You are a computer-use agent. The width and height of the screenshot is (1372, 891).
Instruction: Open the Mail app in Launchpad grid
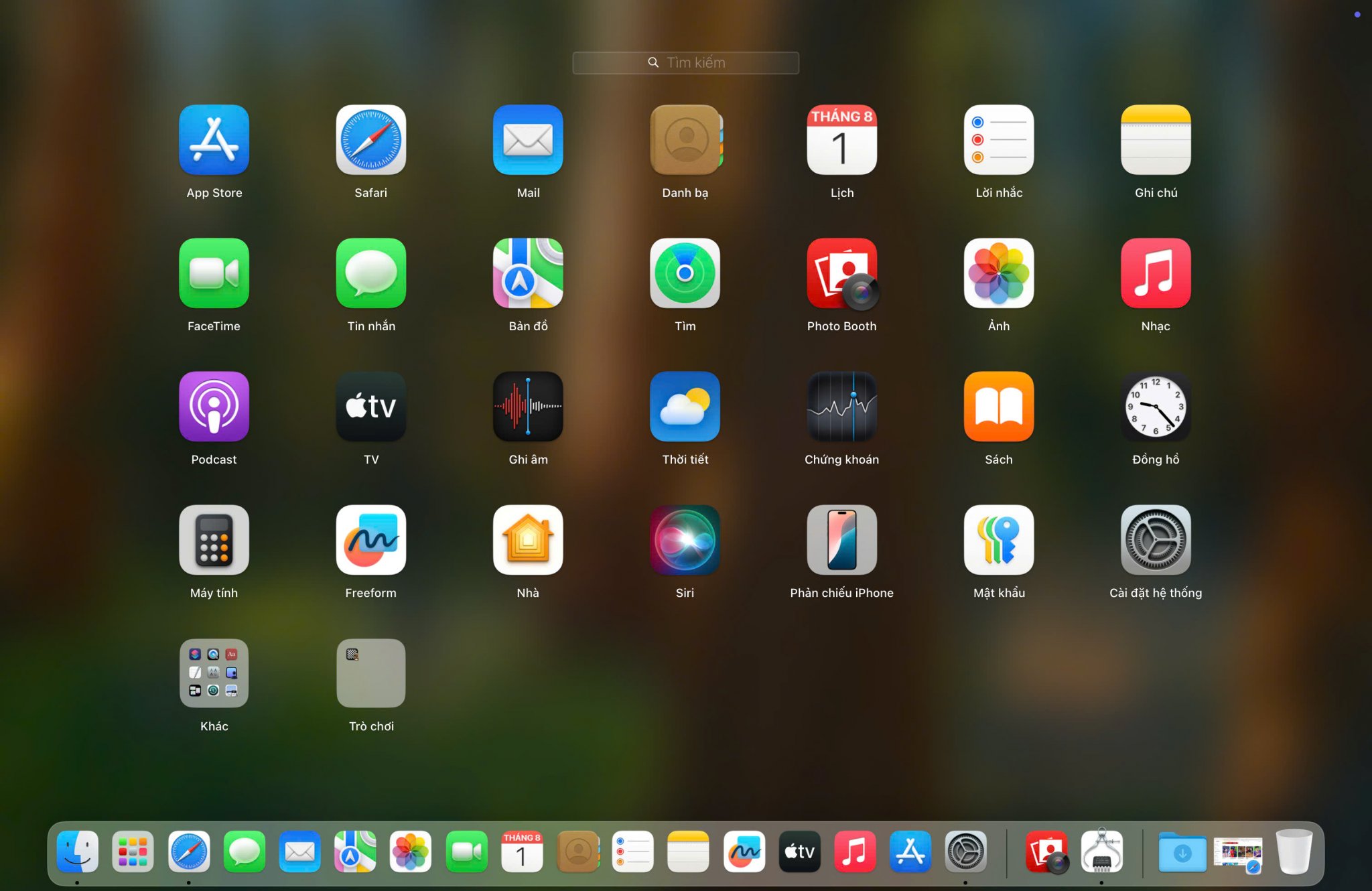(528, 140)
